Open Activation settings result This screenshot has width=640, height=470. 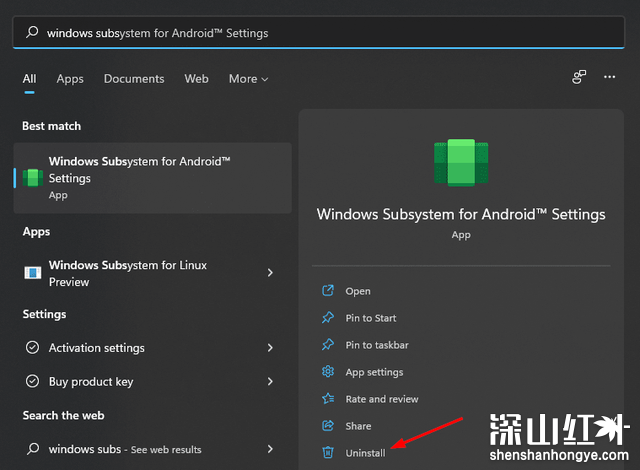pyautogui.click(x=153, y=348)
